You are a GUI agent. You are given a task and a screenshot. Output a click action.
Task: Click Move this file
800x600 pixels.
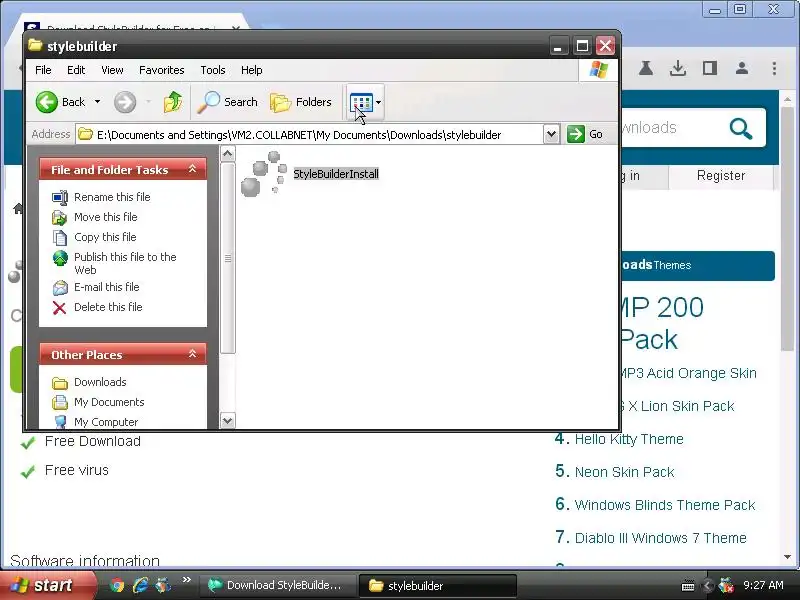106,217
